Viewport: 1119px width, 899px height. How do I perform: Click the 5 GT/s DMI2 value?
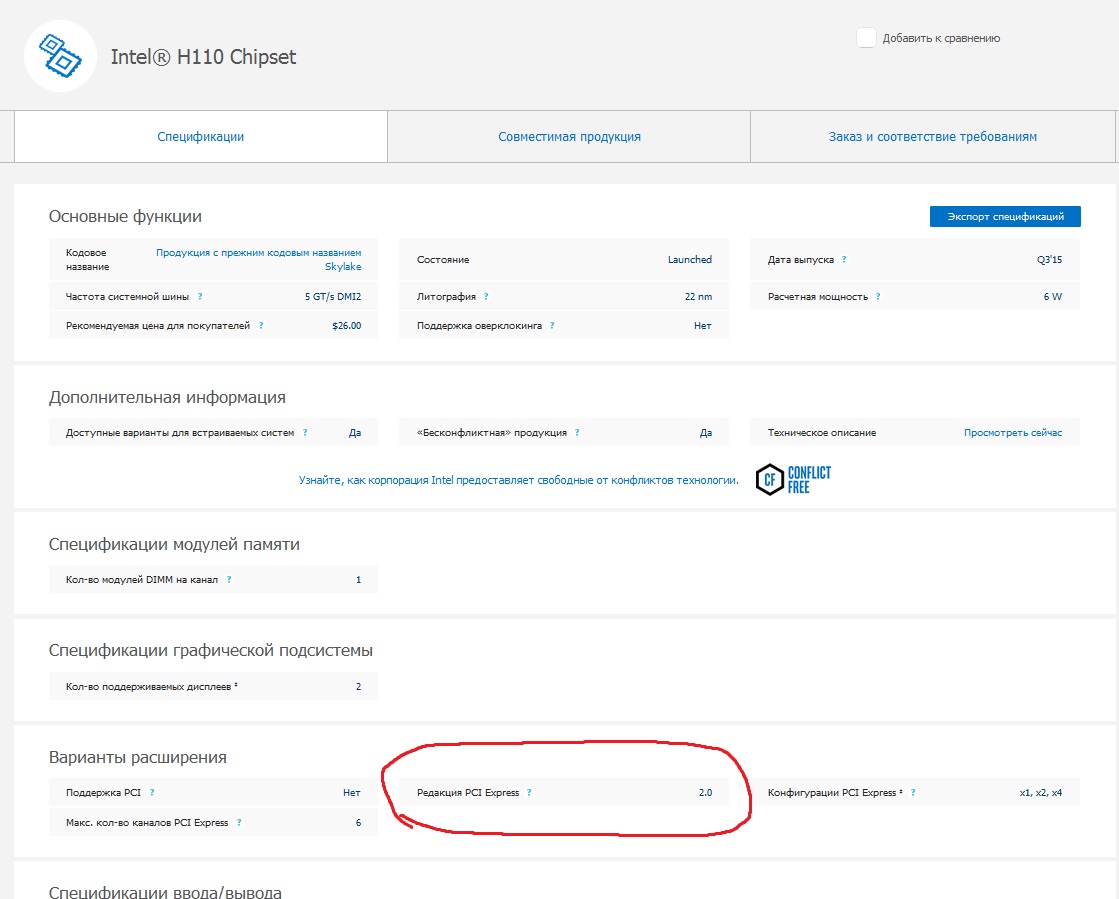point(333,296)
